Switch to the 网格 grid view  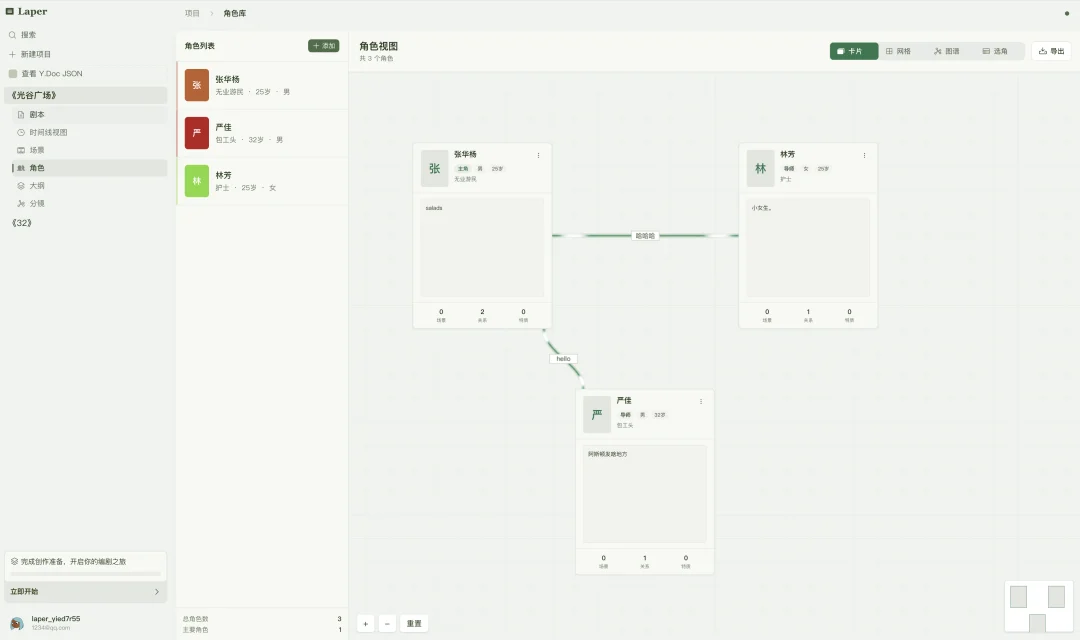click(898, 51)
